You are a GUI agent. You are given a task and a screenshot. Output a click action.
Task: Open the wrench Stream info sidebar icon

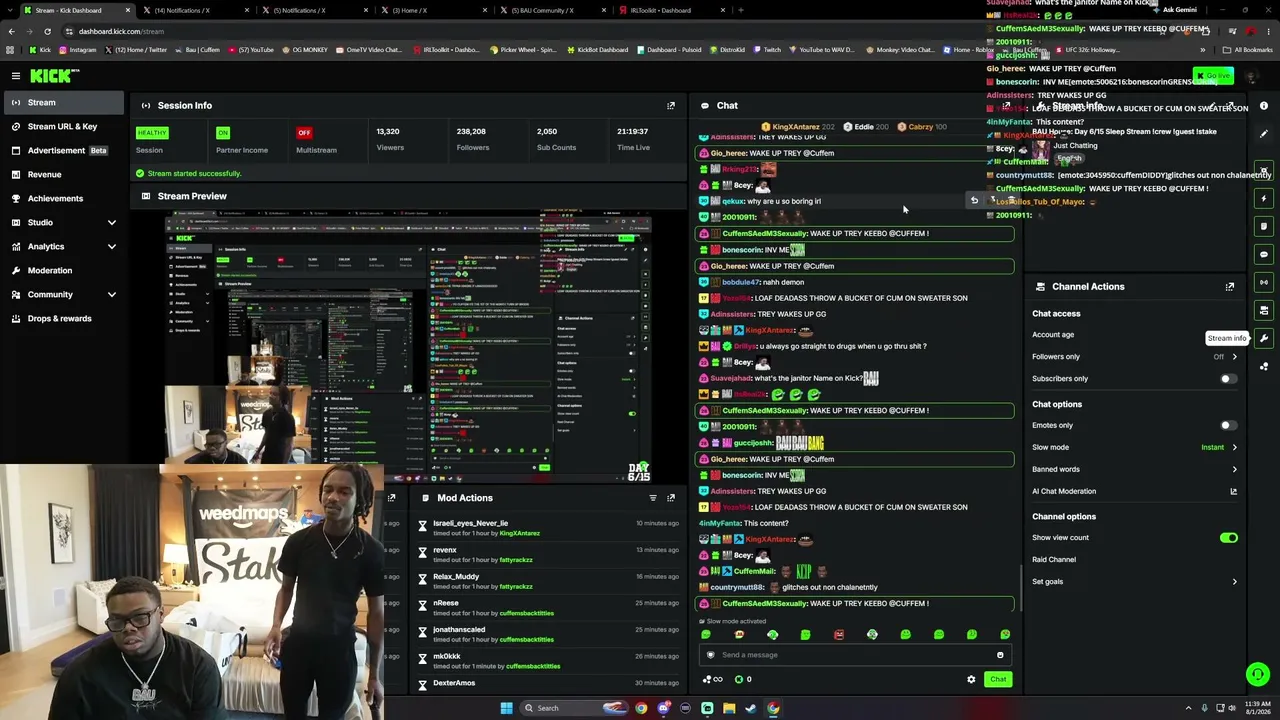point(1264,338)
